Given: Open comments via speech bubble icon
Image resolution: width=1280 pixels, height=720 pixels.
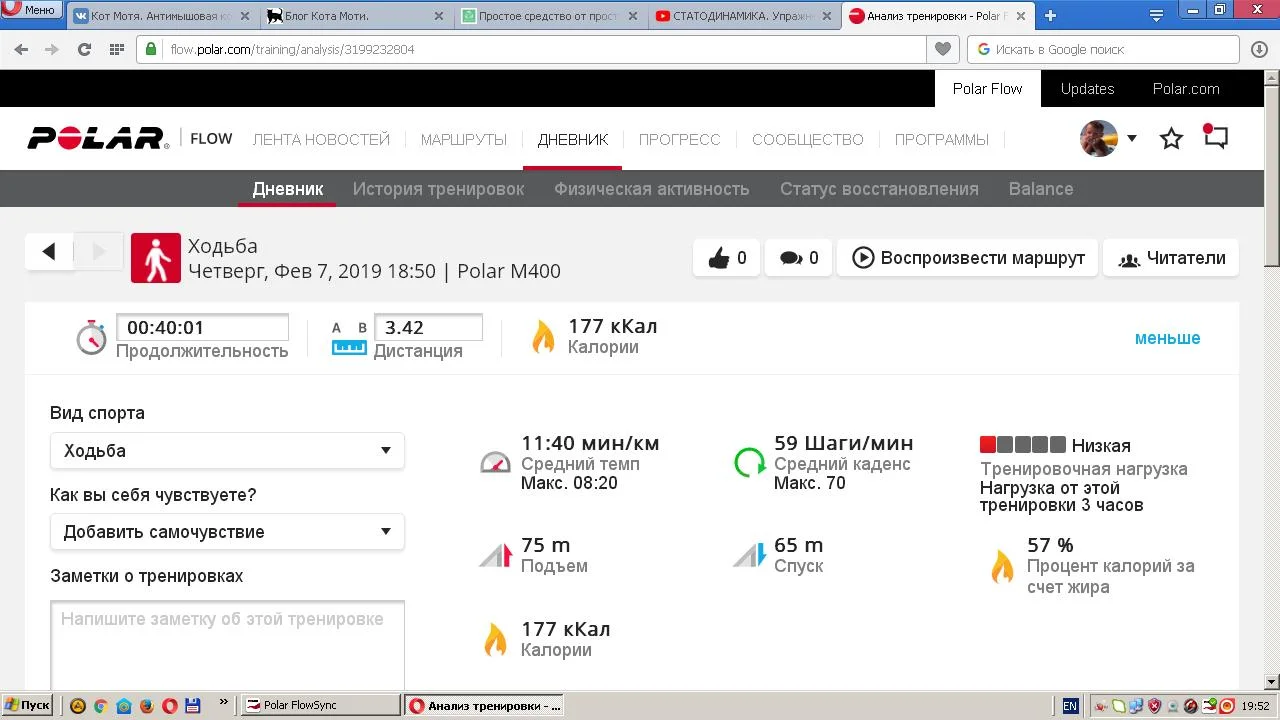Looking at the screenshot, I should (x=791, y=258).
